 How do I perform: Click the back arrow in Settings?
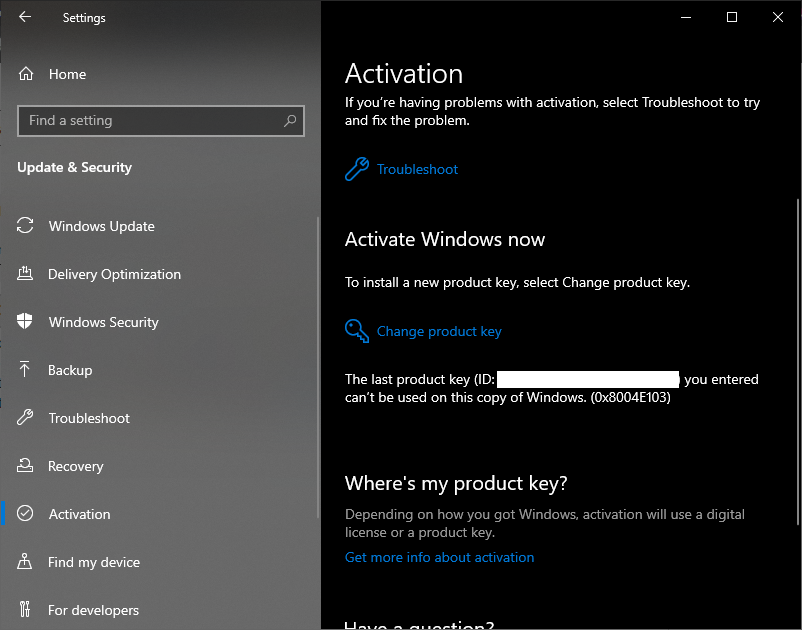25,17
